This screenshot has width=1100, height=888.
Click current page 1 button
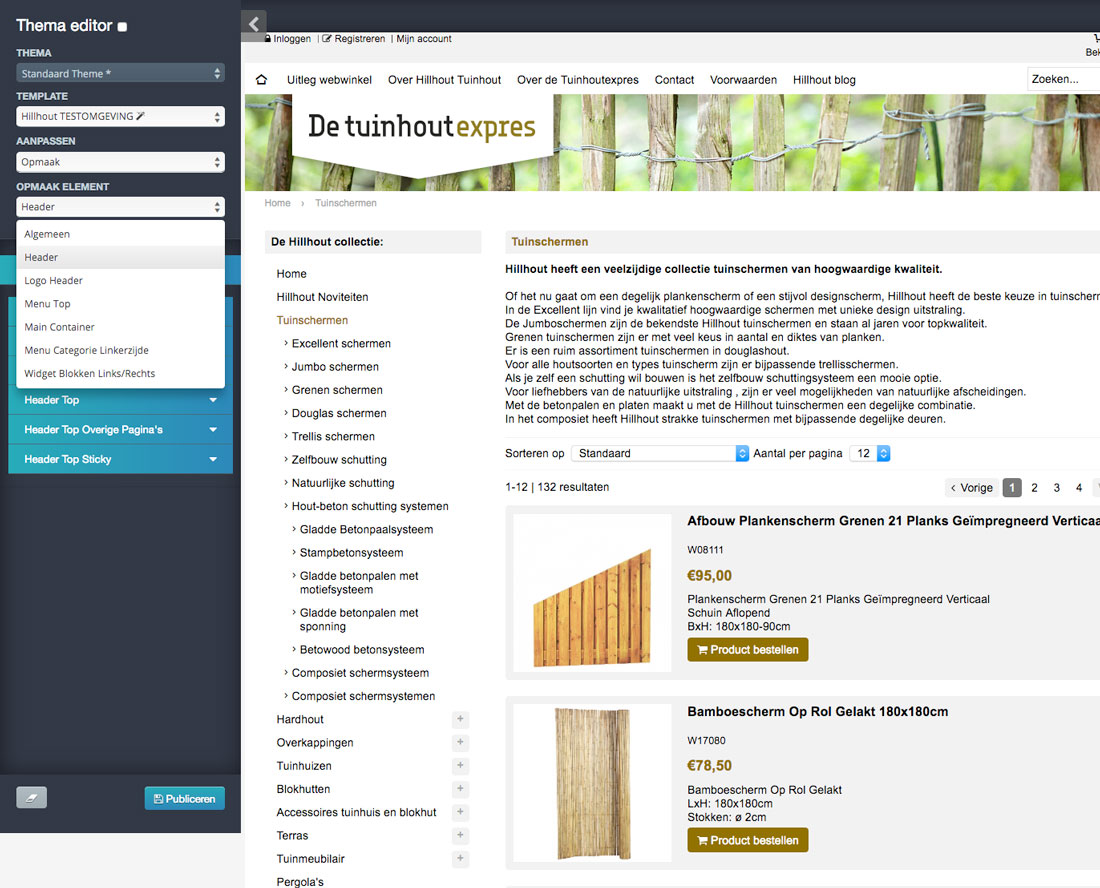pyautogui.click(x=1012, y=487)
